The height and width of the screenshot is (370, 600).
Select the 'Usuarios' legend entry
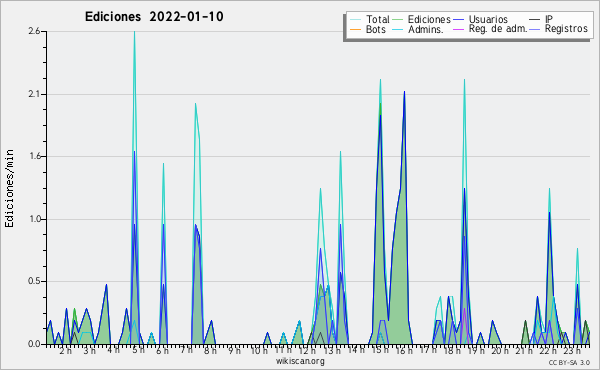[x=488, y=19]
